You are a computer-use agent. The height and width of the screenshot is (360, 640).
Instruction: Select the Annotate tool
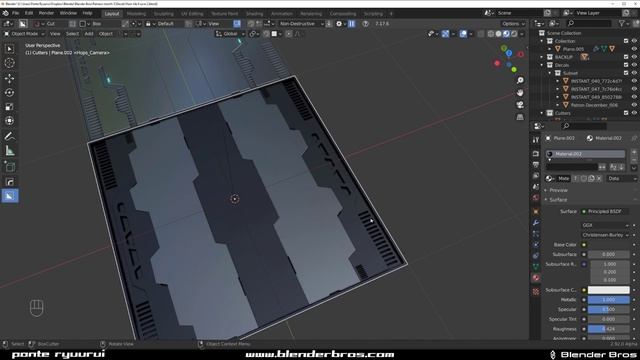(10, 136)
